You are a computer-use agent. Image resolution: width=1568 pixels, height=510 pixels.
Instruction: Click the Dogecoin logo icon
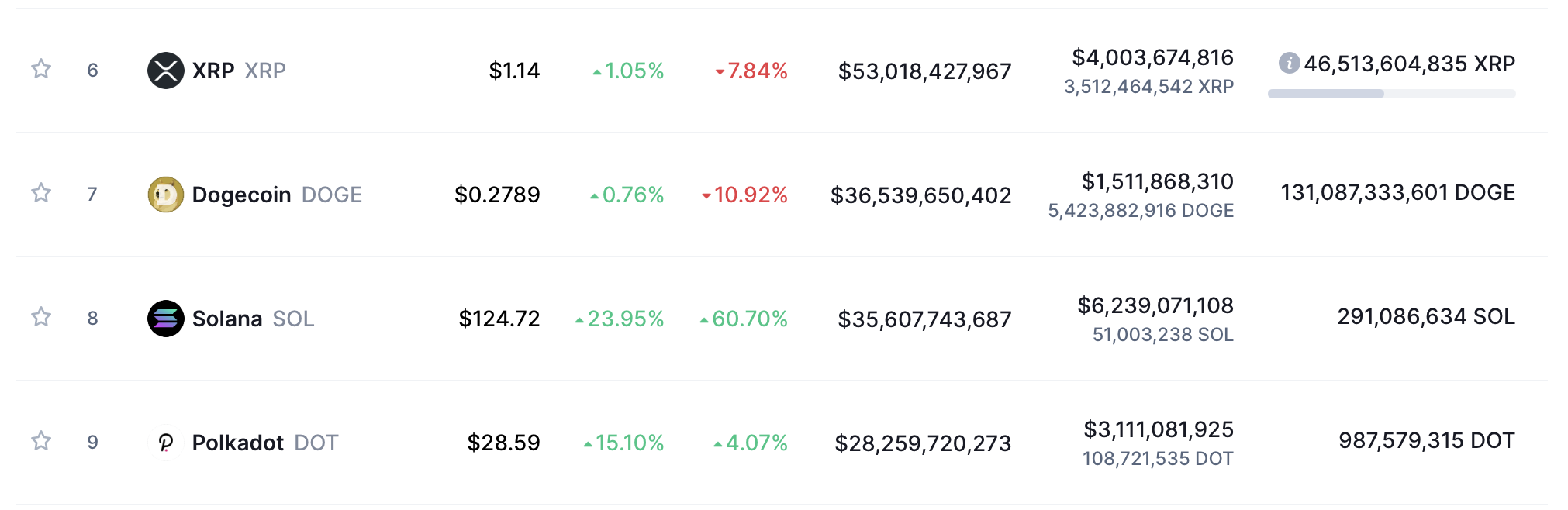(166, 195)
